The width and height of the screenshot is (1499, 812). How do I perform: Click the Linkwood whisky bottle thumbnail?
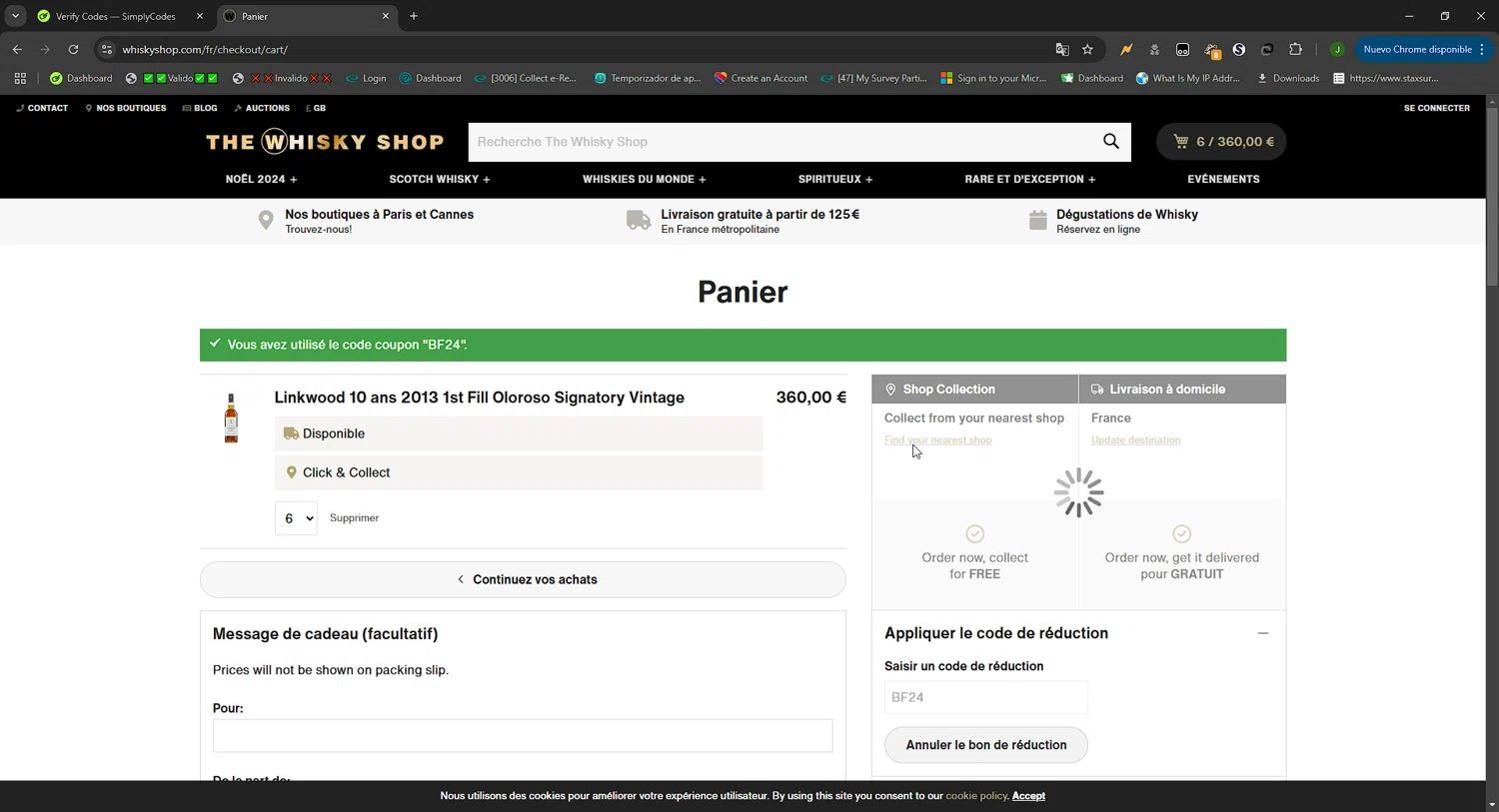(x=231, y=418)
